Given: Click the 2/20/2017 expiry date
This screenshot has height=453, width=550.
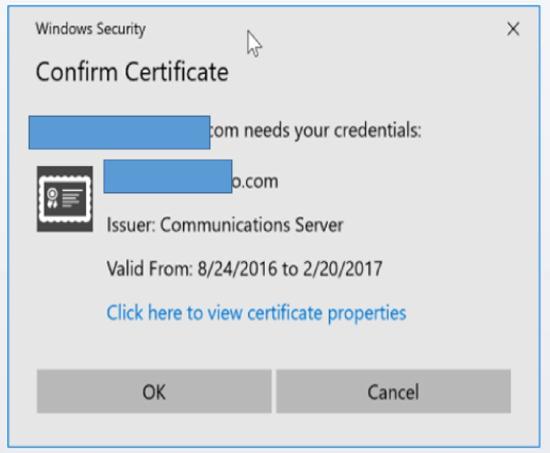Looking at the screenshot, I should pos(343,269).
